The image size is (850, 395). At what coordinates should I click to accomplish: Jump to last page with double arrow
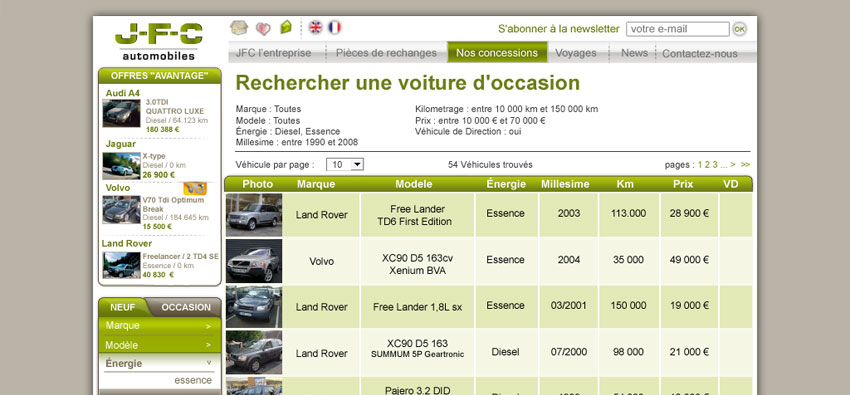(x=746, y=165)
